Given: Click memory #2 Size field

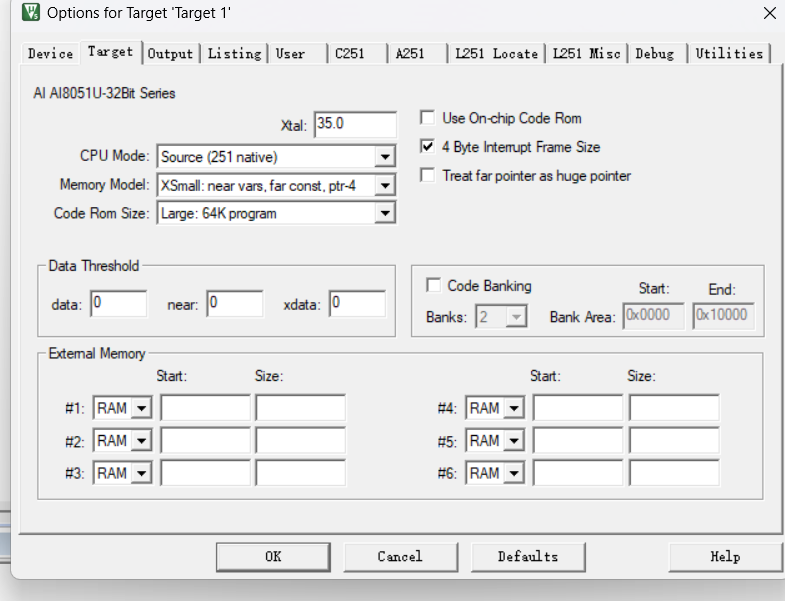Looking at the screenshot, I should point(300,440).
